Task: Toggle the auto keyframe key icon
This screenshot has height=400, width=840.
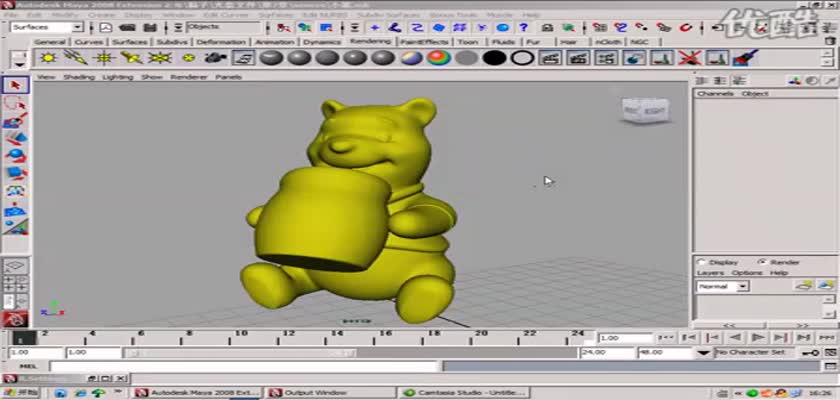Action: pyautogui.click(x=809, y=352)
